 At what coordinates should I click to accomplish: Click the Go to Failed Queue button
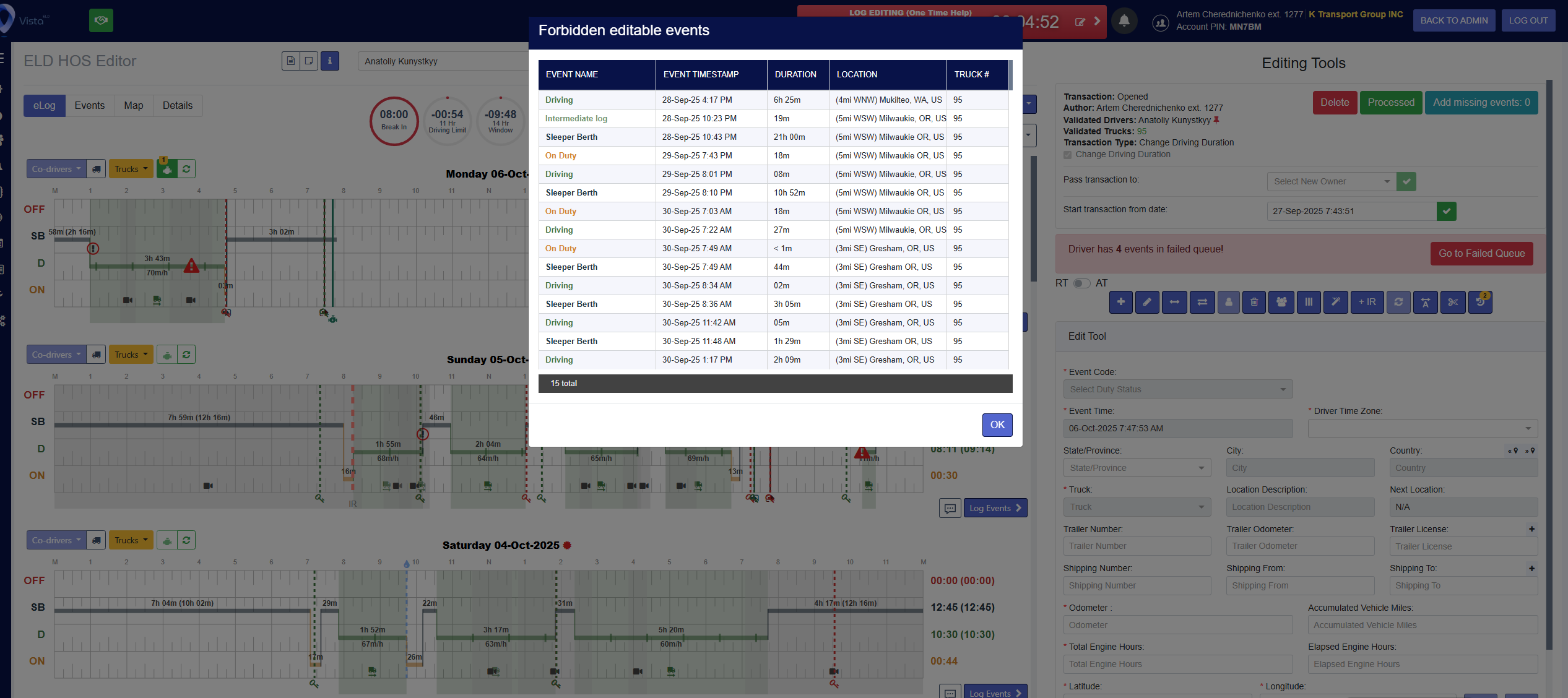click(x=1481, y=254)
